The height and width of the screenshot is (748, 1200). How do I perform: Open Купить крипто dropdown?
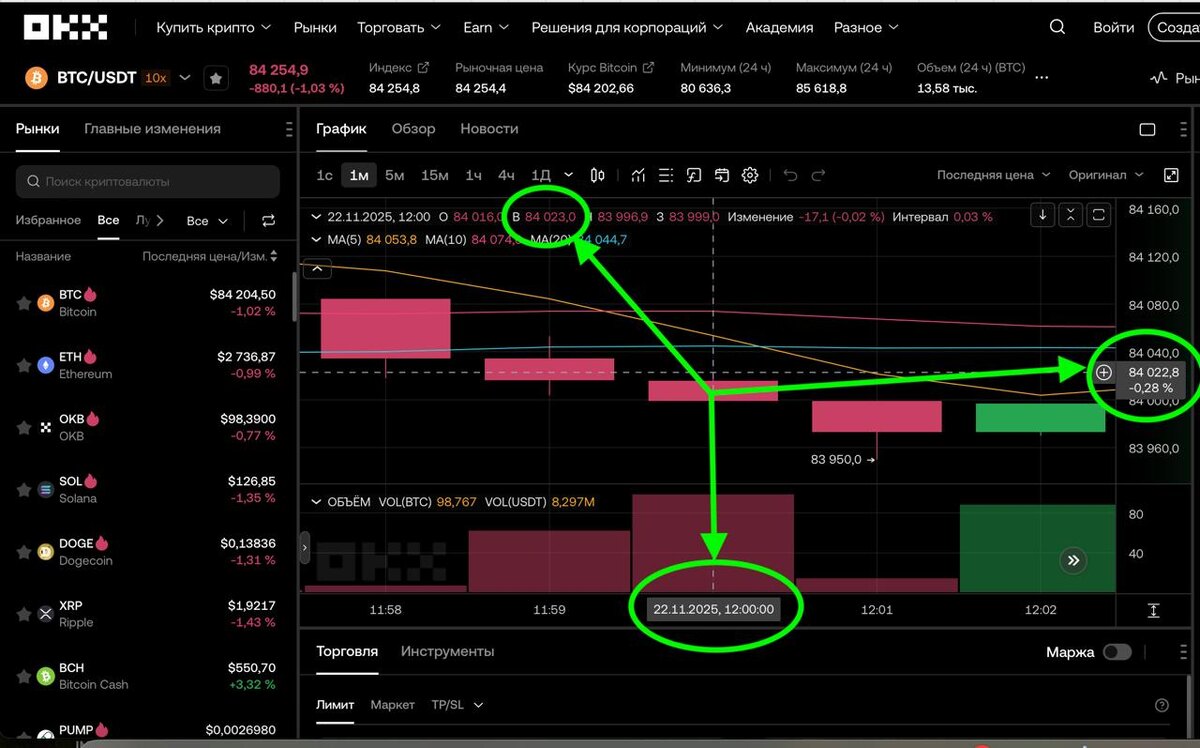(213, 28)
